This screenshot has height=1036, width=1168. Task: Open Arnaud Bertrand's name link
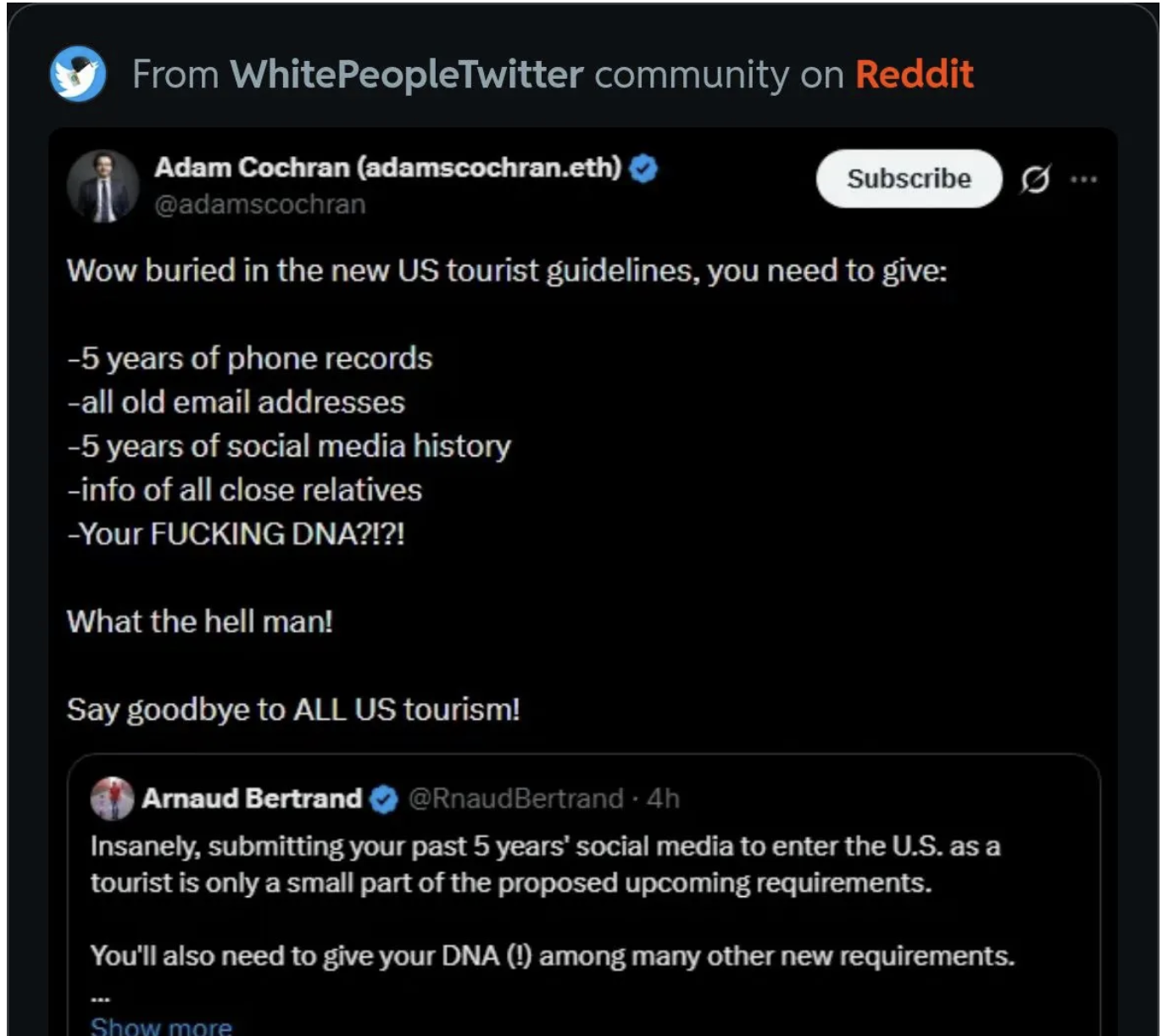(x=252, y=799)
